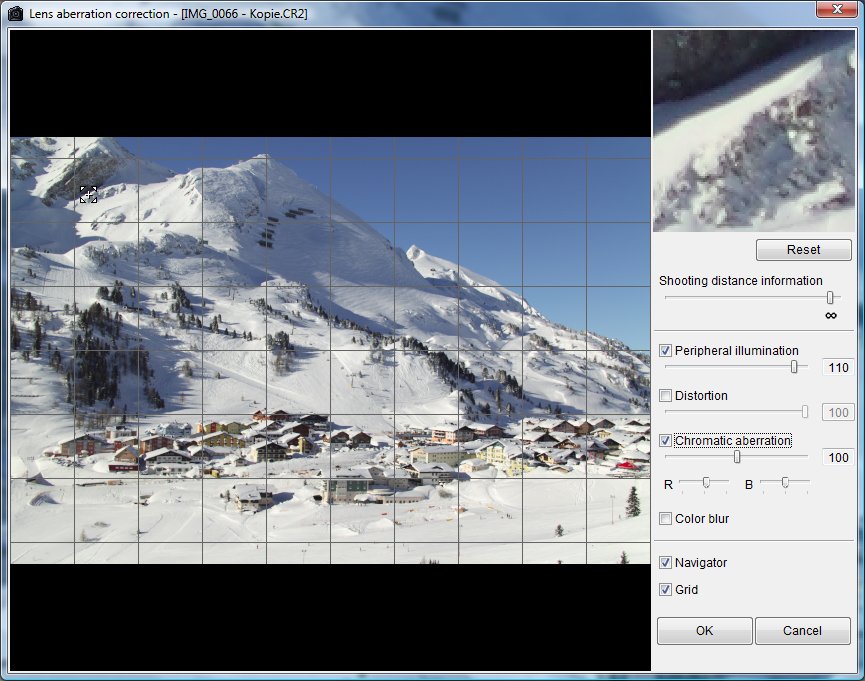Confirm changes with the OK button

click(x=704, y=631)
